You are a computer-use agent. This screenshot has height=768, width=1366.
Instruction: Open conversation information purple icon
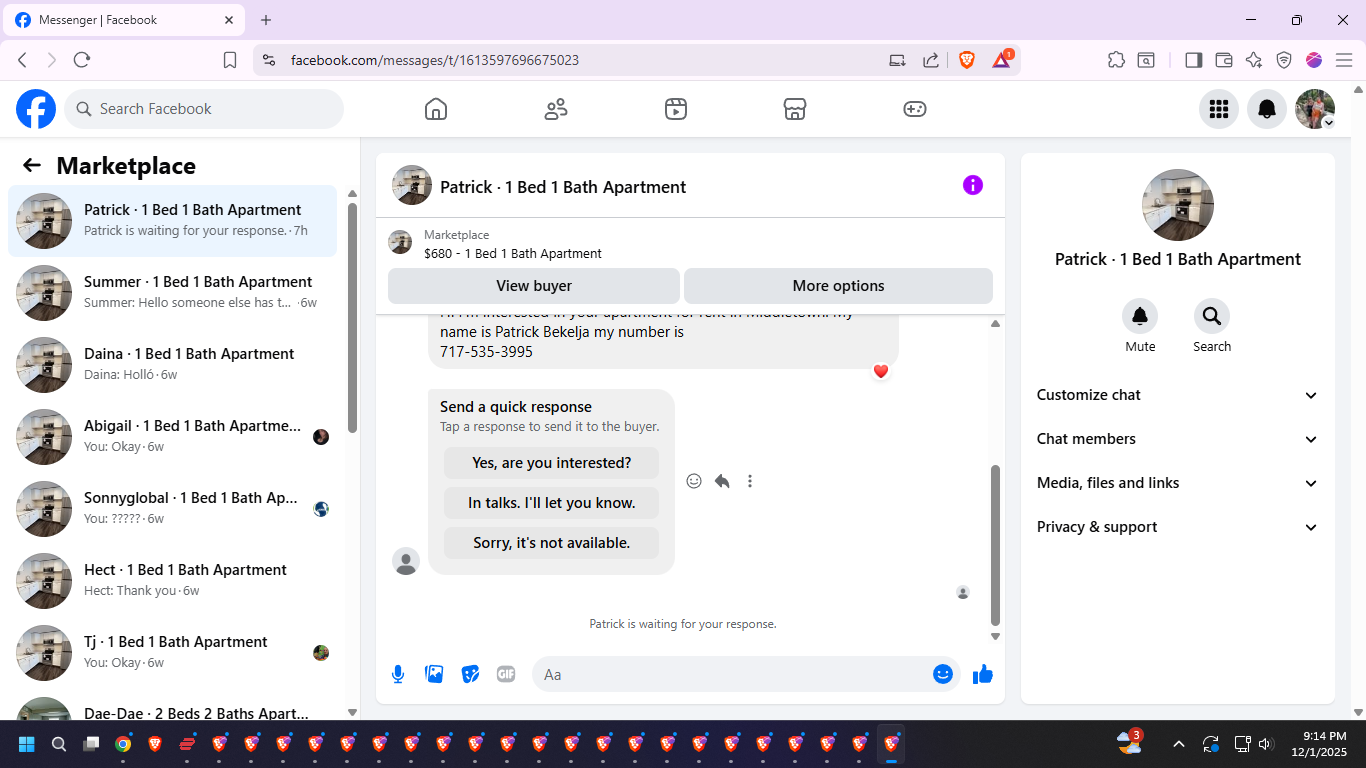click(973, 185)
